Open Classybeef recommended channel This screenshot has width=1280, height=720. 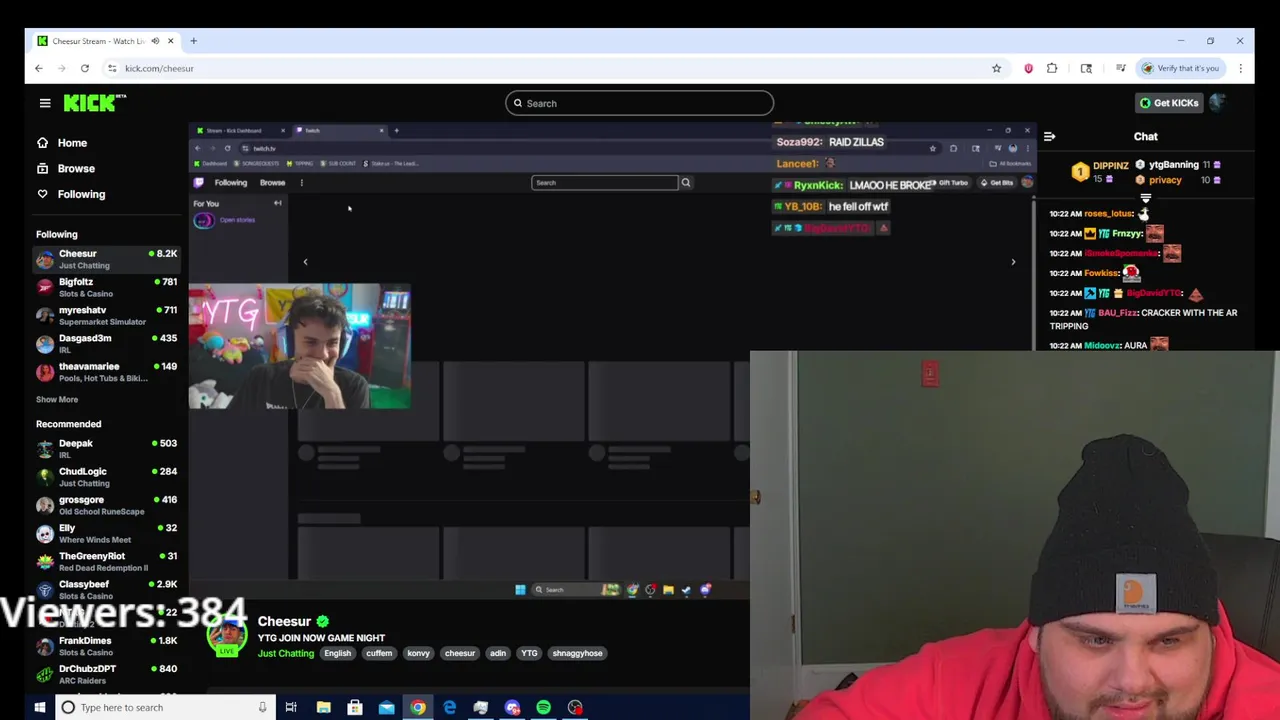pyautogui.click(x=106, y=589)
